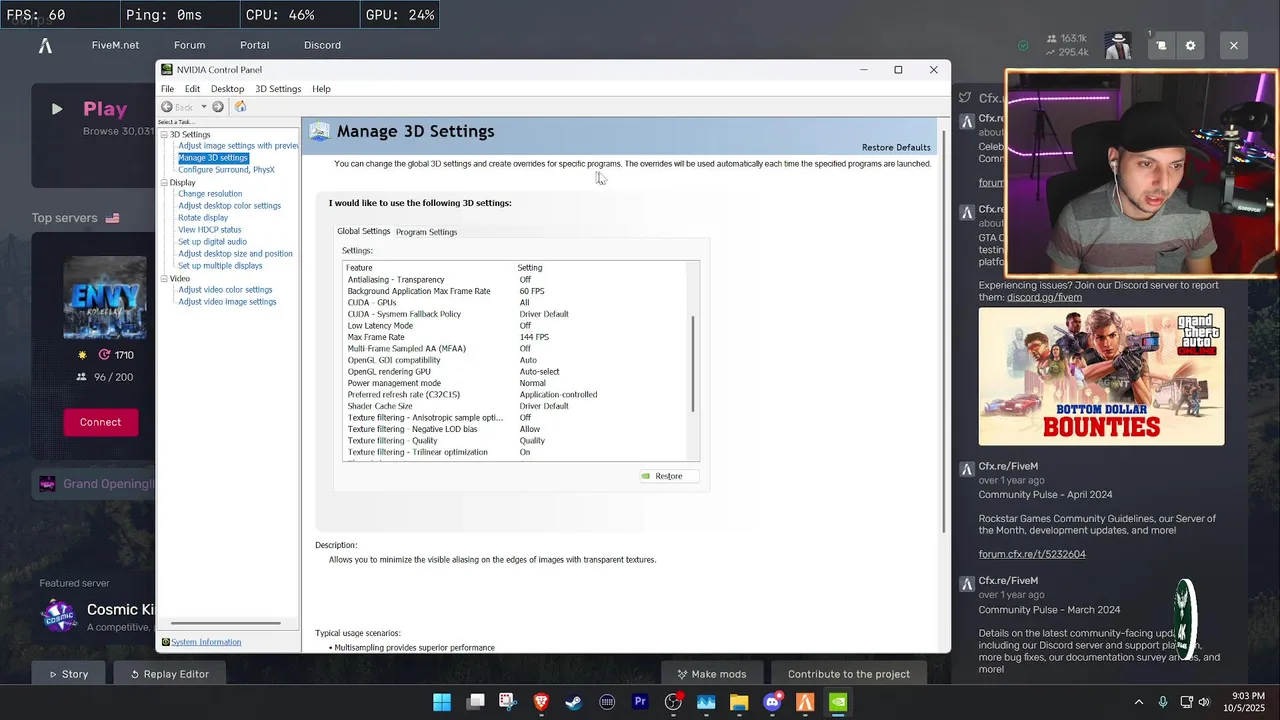Show hidden system tray icons
1280x720 pixels.
tap(1138, 702)
